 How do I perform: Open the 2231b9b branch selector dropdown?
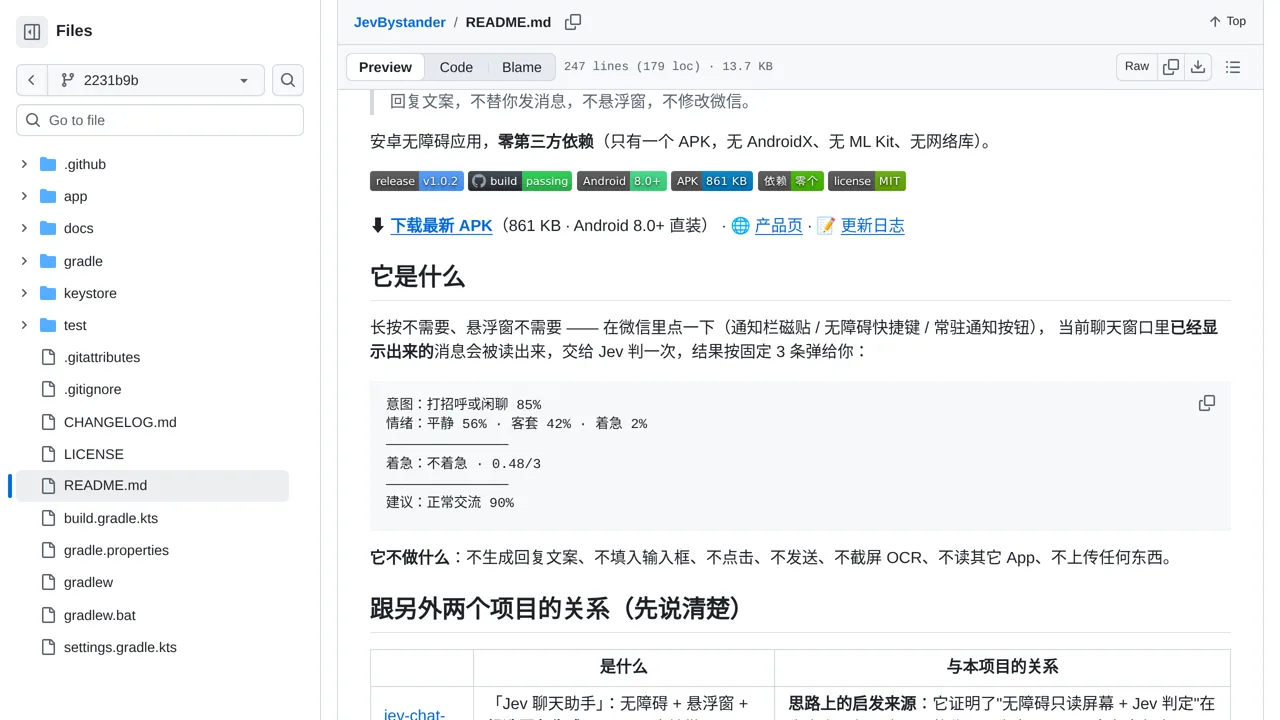pos(156,80)
